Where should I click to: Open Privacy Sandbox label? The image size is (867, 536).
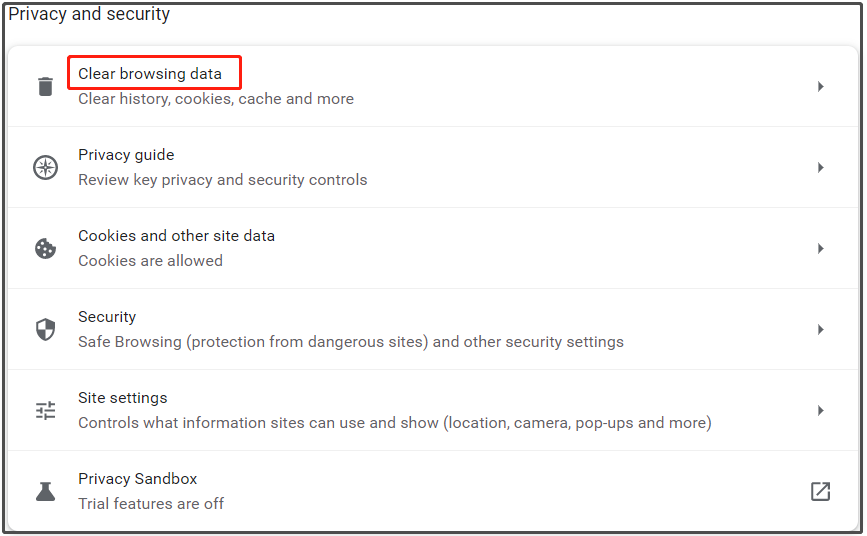click(x=138, y=478)
